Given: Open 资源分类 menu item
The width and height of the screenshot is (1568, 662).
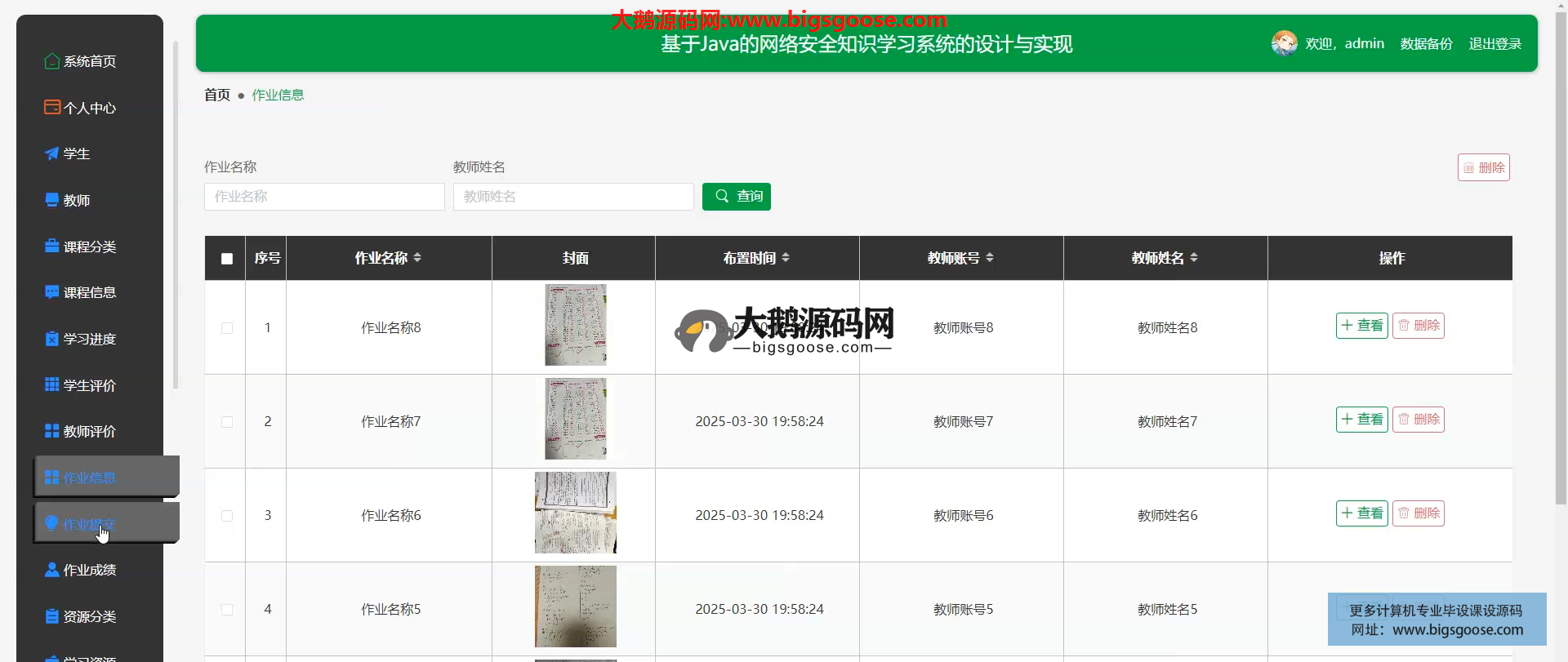Looking at the screenshot, I should [x=89, y=616].
